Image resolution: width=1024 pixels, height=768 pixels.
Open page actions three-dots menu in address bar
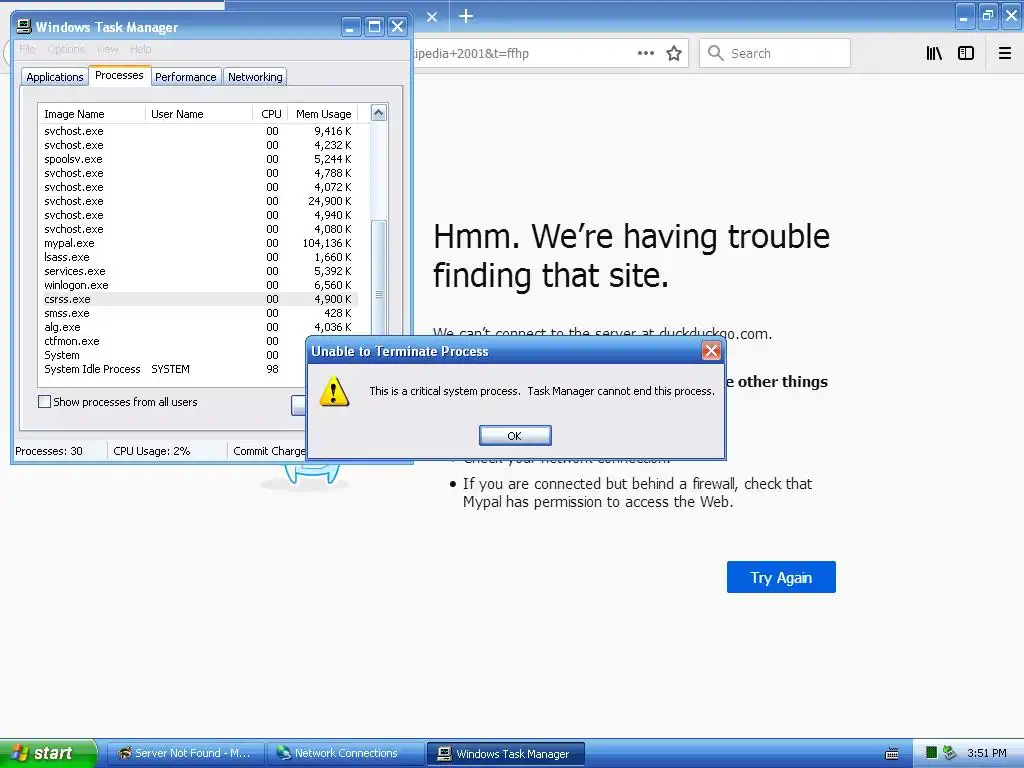pos(645,53)
